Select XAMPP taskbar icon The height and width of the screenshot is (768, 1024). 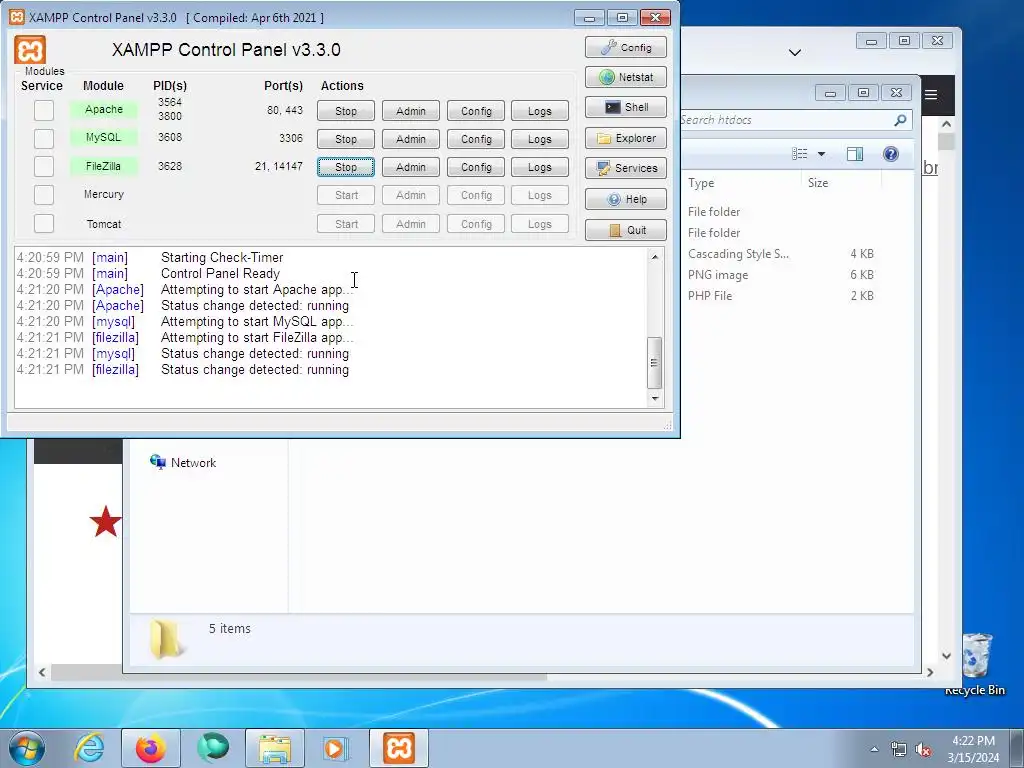click(x=399, y=748)
